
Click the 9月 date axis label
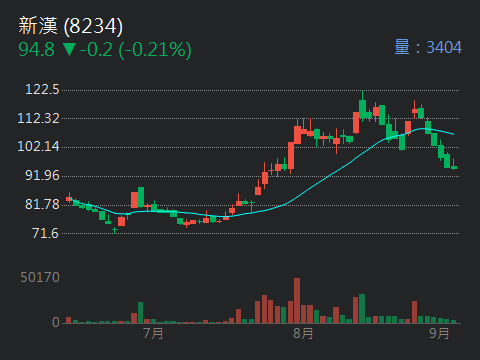click(439, 333)
